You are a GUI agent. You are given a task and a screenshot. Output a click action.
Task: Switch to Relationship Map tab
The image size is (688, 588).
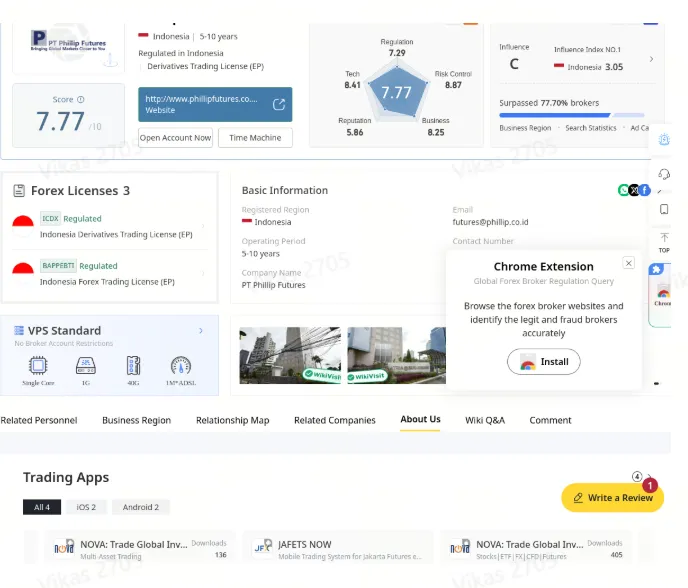pos(233,420)
